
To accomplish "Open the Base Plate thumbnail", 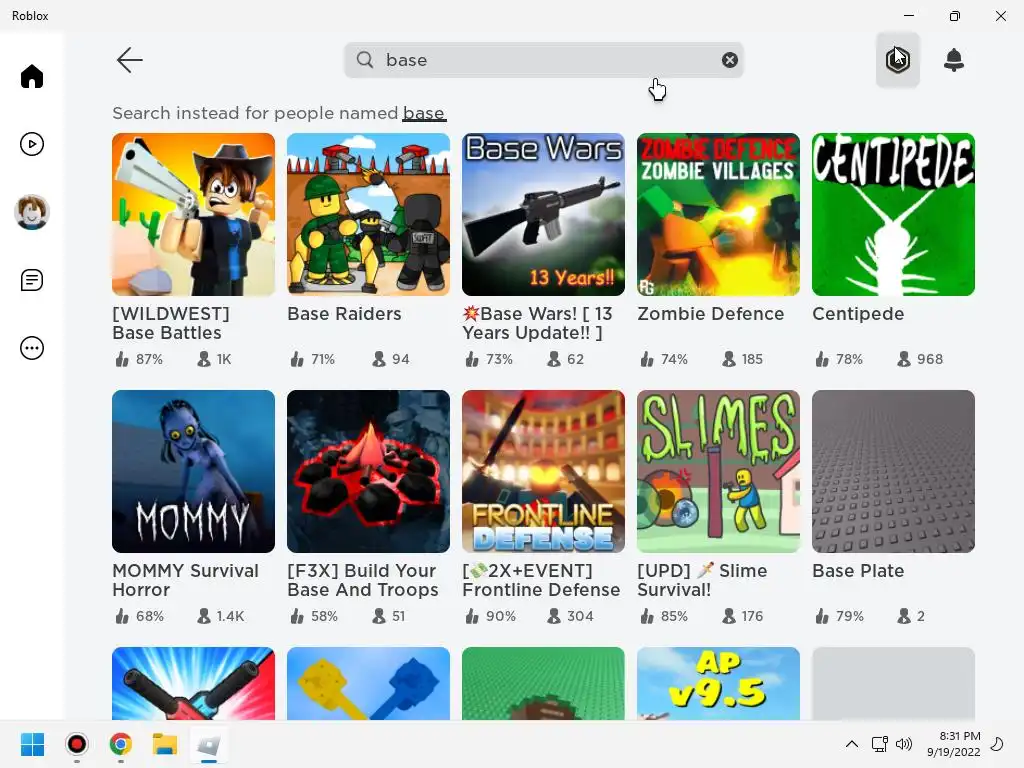I will [893, 472].
